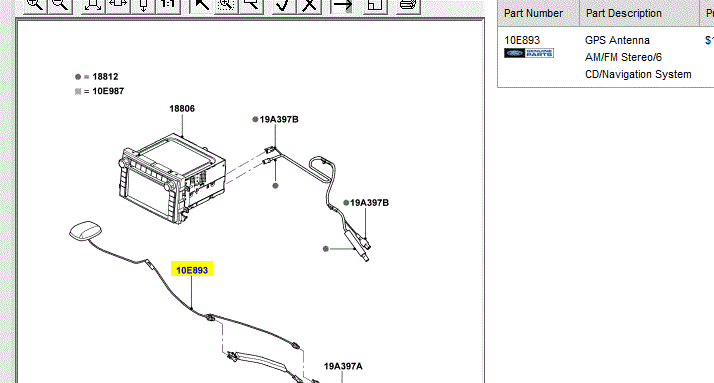
Task: Select highlighted callout 10E893 in diagram
Action: [192, 270]
